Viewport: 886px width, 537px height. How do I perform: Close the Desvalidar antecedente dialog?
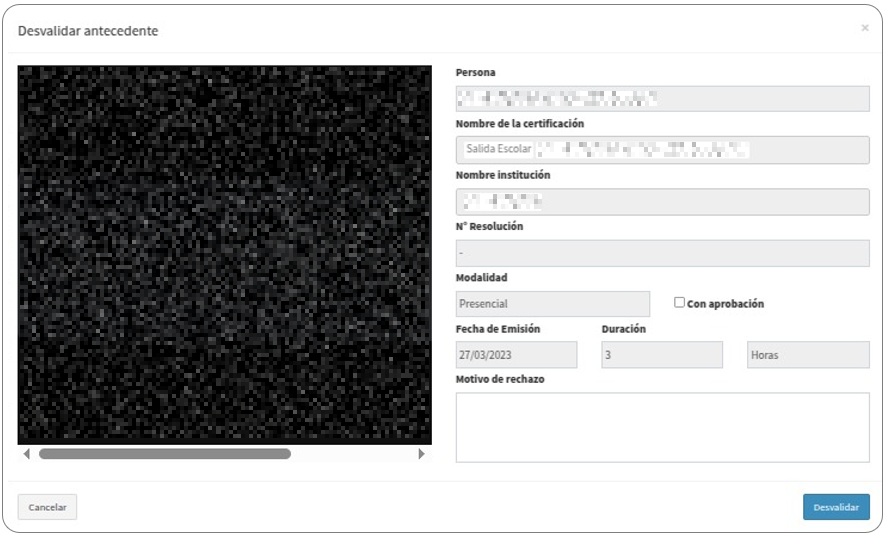(x=865, y=28)
